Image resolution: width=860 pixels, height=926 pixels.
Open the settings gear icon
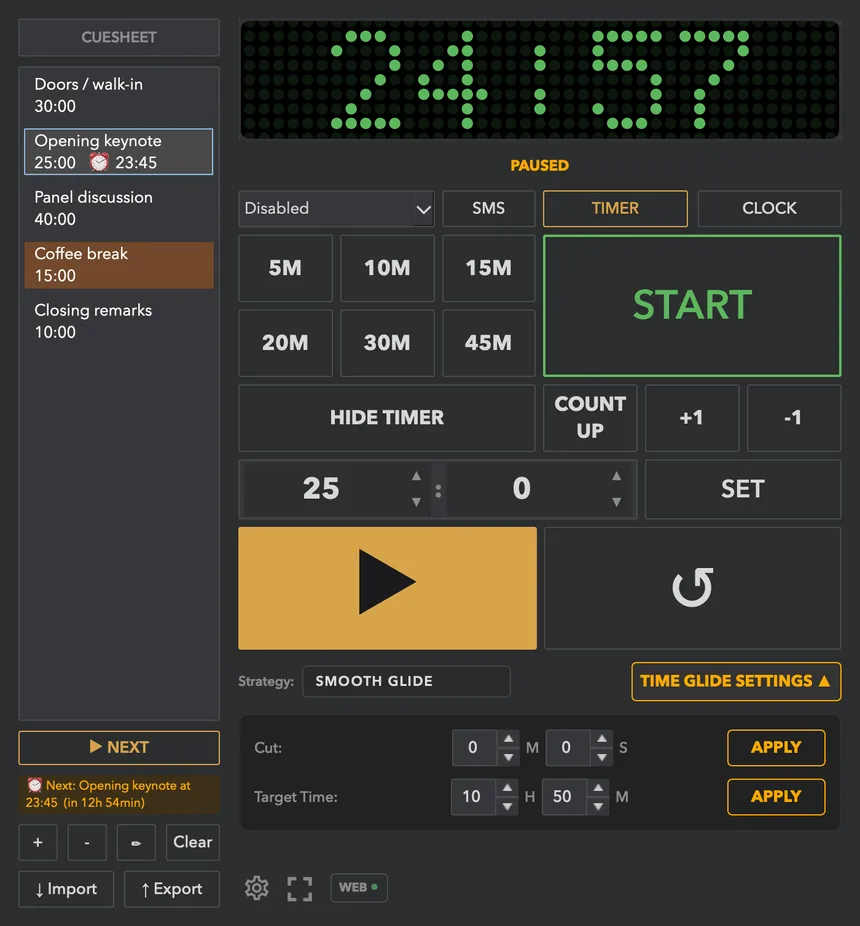pyautogui.click(x=256, y=888)
